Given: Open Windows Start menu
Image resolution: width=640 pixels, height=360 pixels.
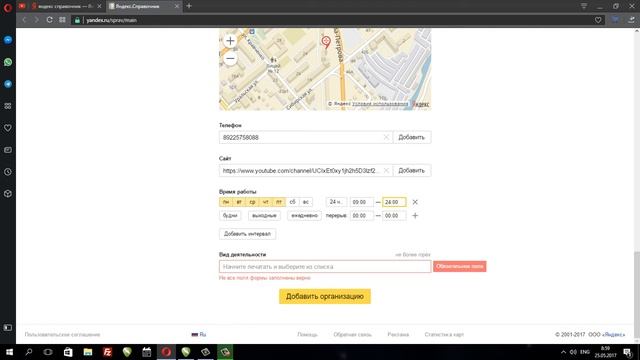Looking at the screenshot, I should [x=9, y=352].
